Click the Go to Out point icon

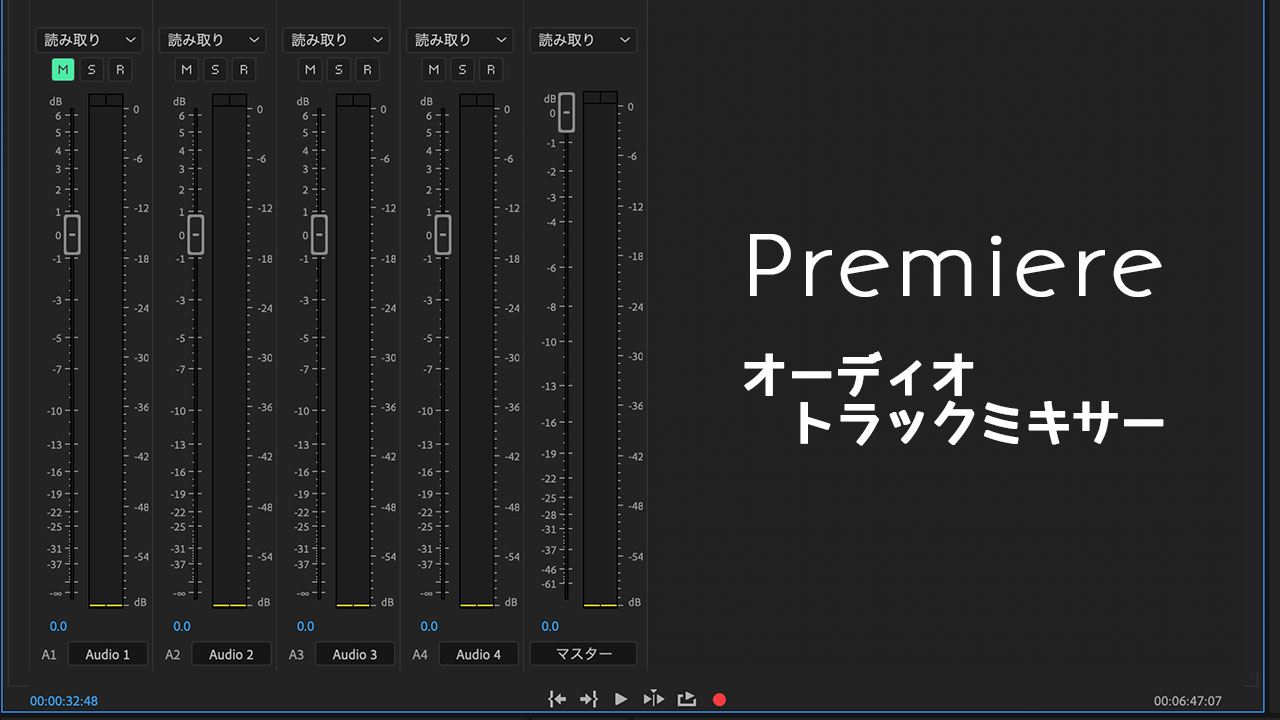click(x=589, y=699)
